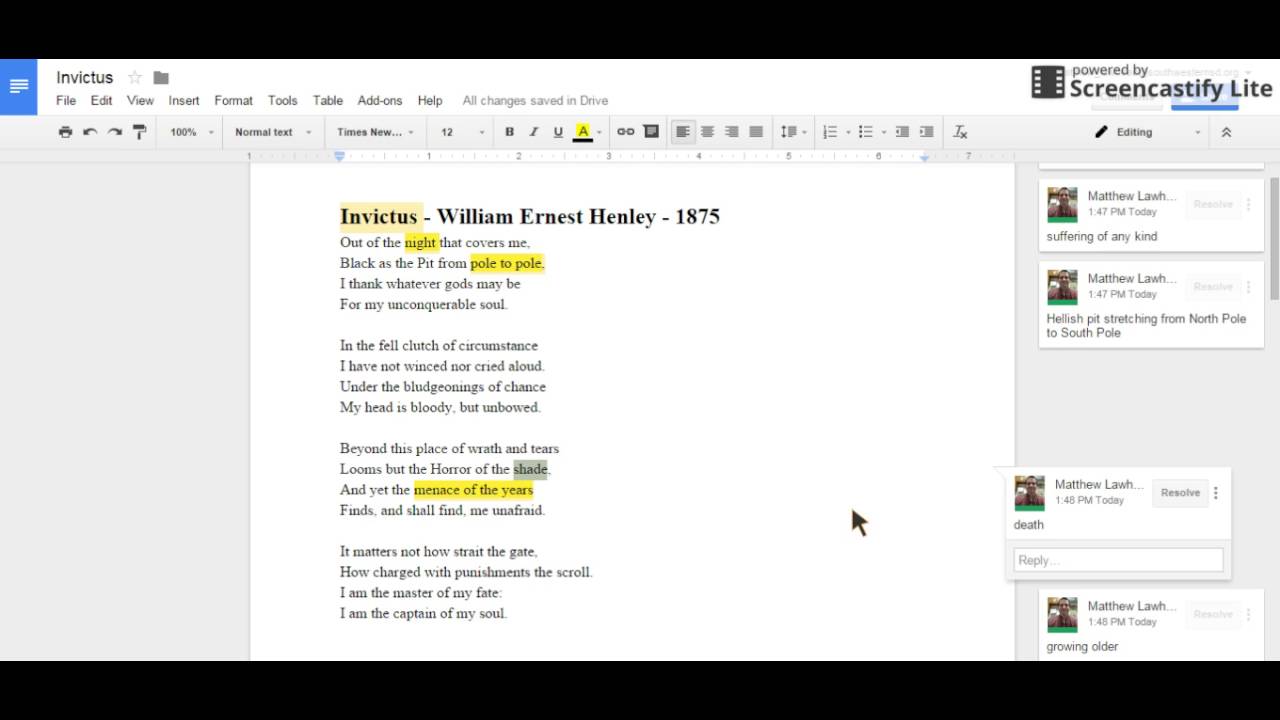This screenshot has width=1280, height=720.
Task: Open the Normal text style dropdown
Action: [x=273, y=132]
